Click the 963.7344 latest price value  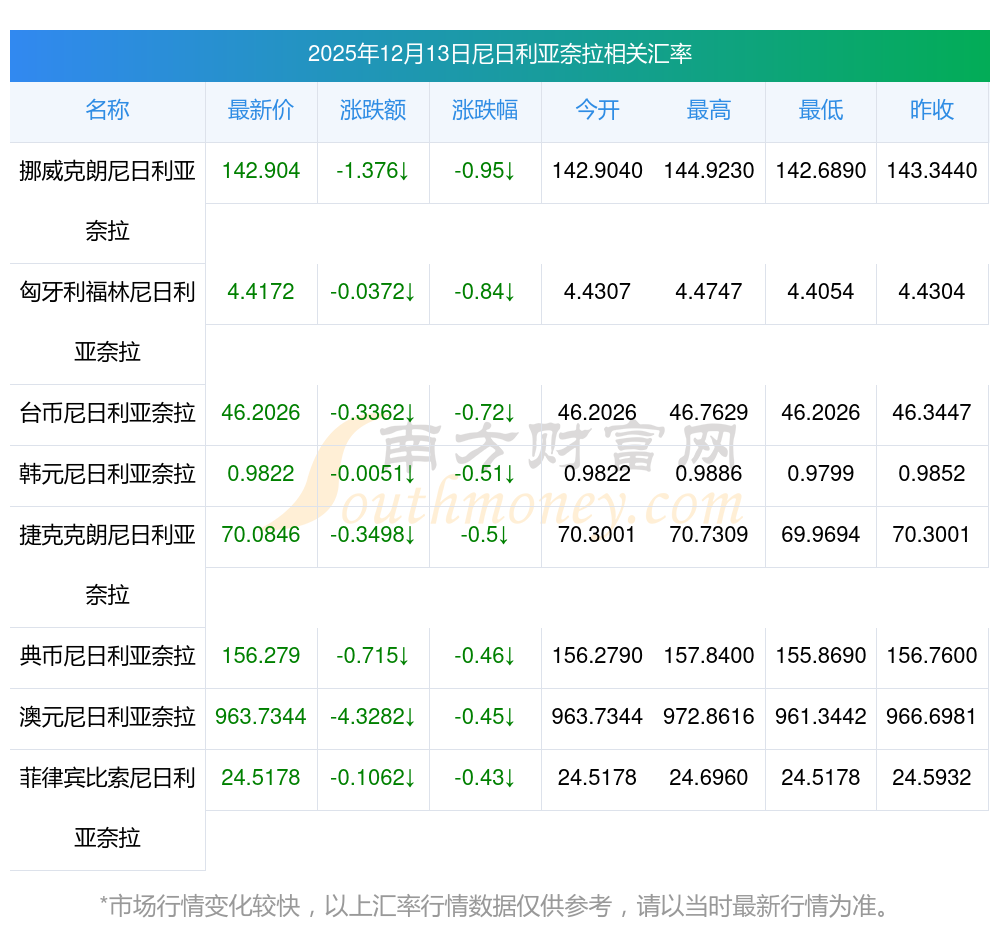(x=261, y=717)
